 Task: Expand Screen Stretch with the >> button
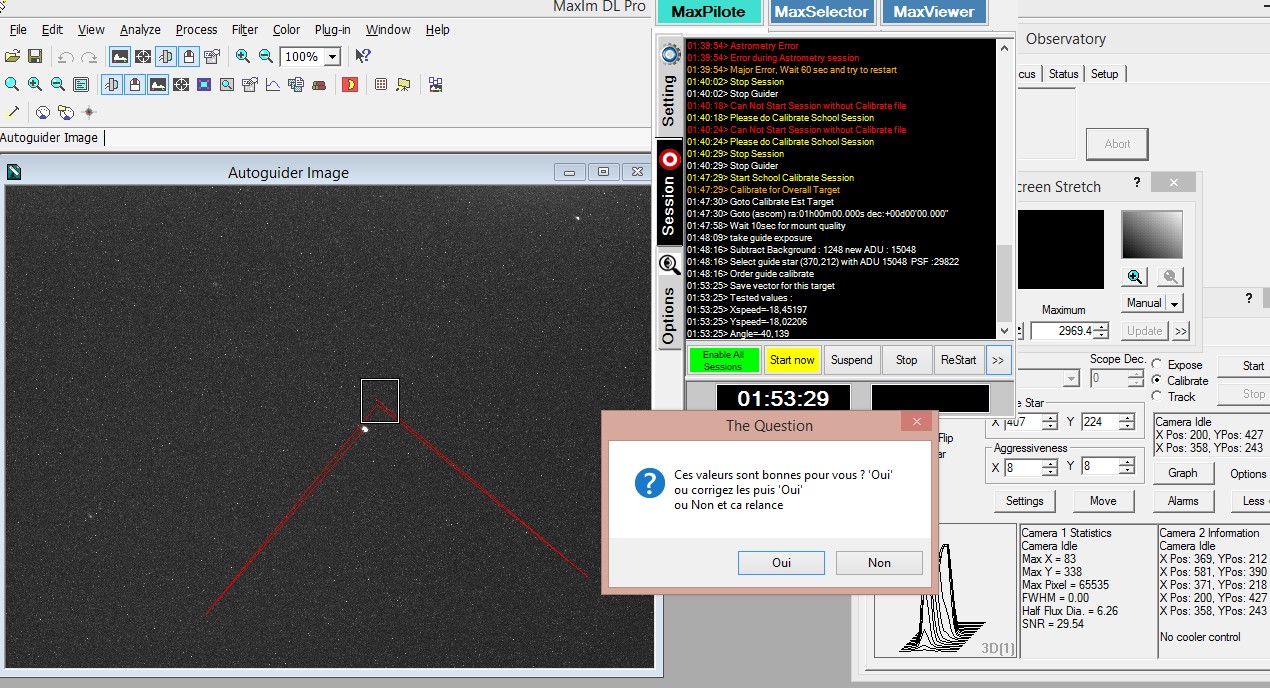[x=1181, y=331]
